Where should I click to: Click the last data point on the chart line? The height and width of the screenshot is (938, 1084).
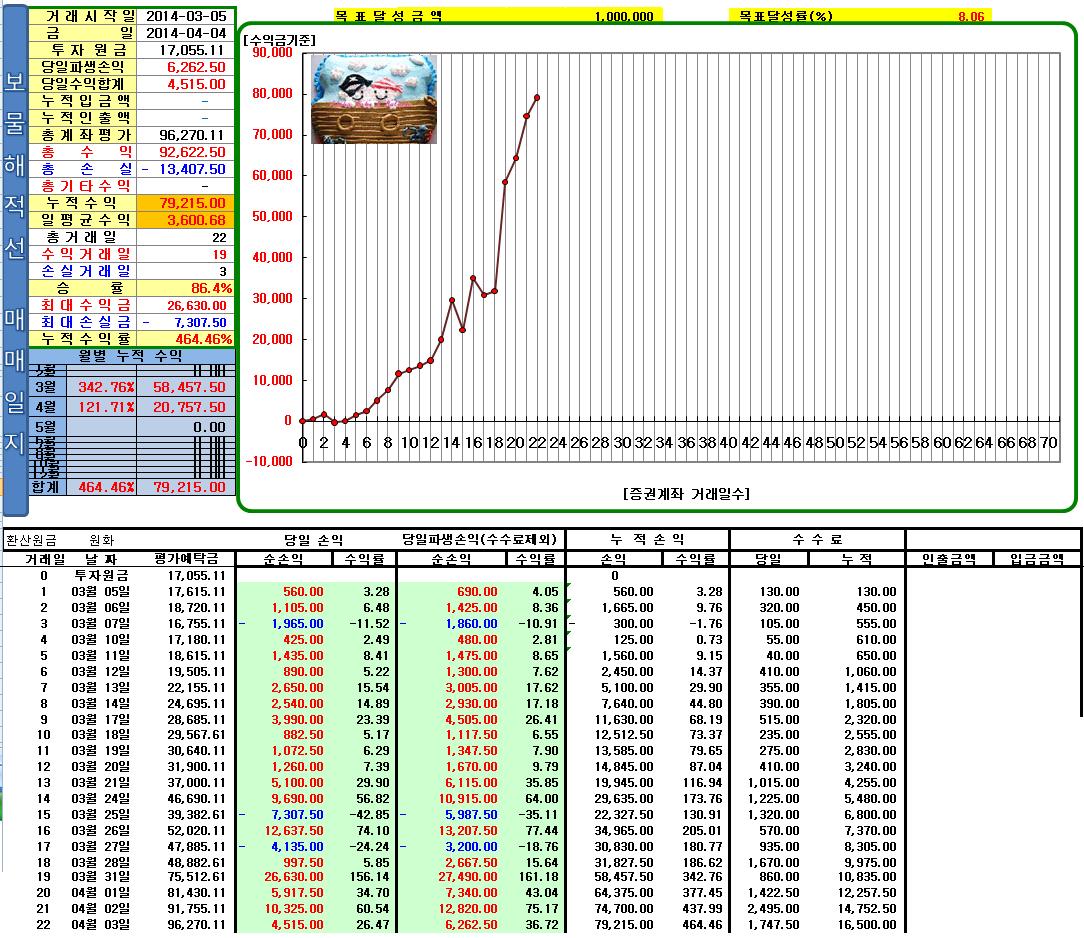coord(537,97)
